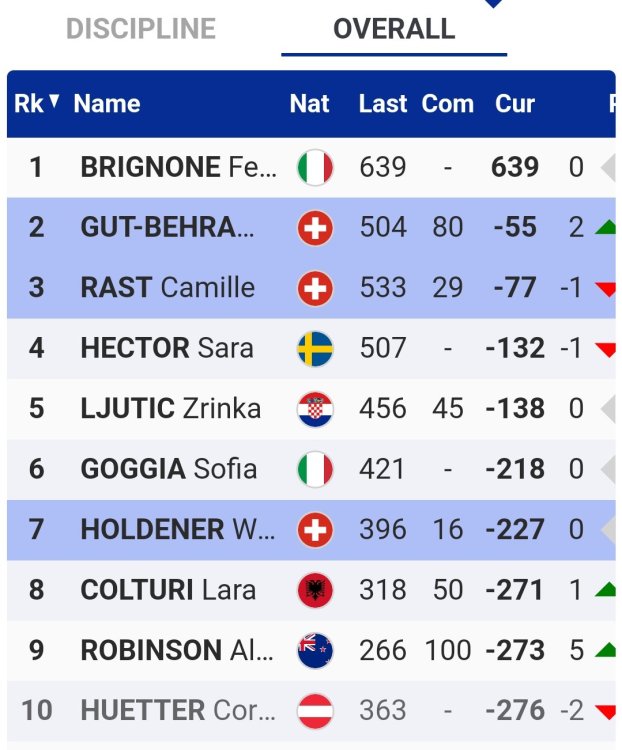Viewport: 622px width, 750px height.
Task: Click the Nat column header
Action: 309,104
